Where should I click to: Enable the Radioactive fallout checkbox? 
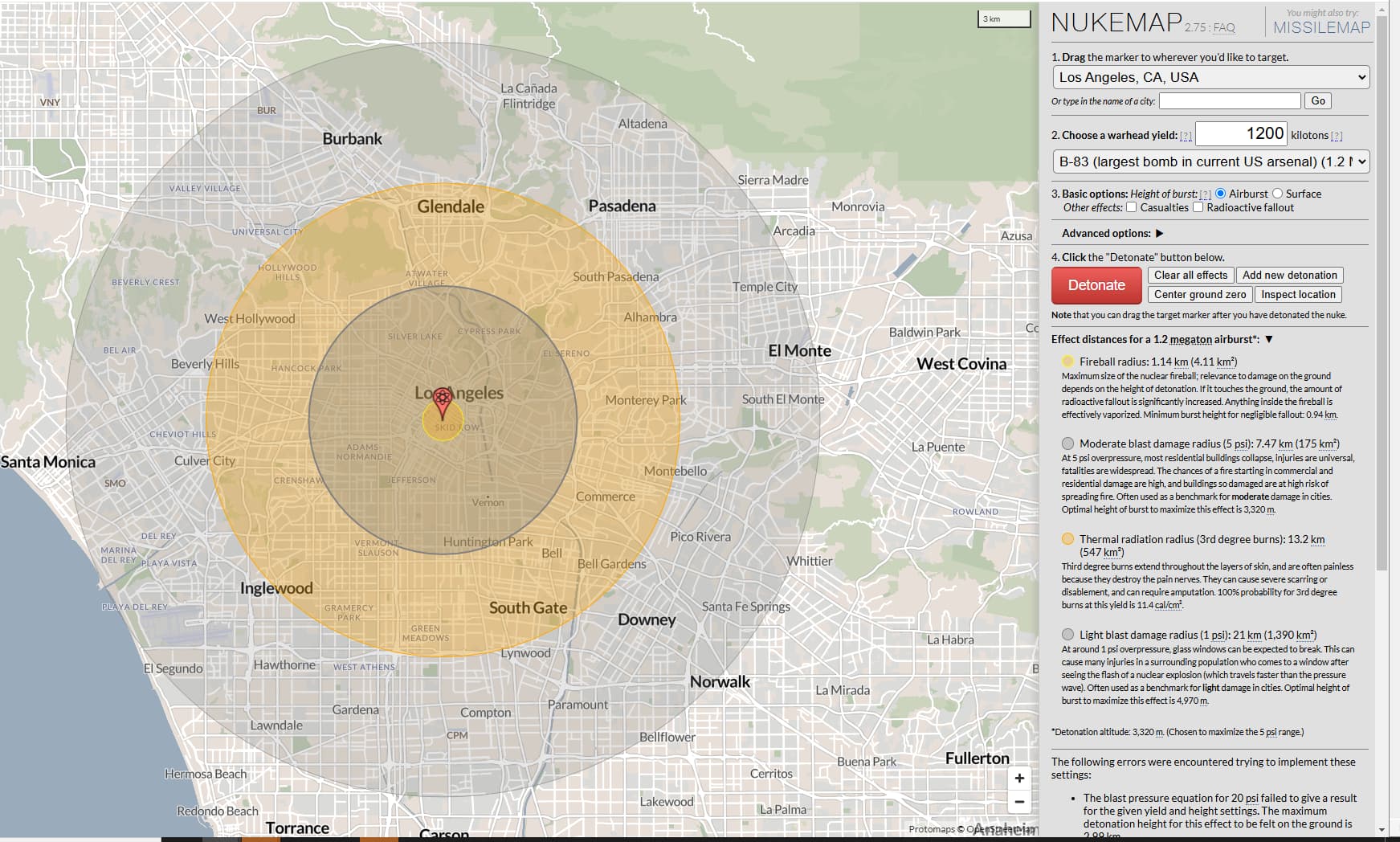pos(1198,207)
